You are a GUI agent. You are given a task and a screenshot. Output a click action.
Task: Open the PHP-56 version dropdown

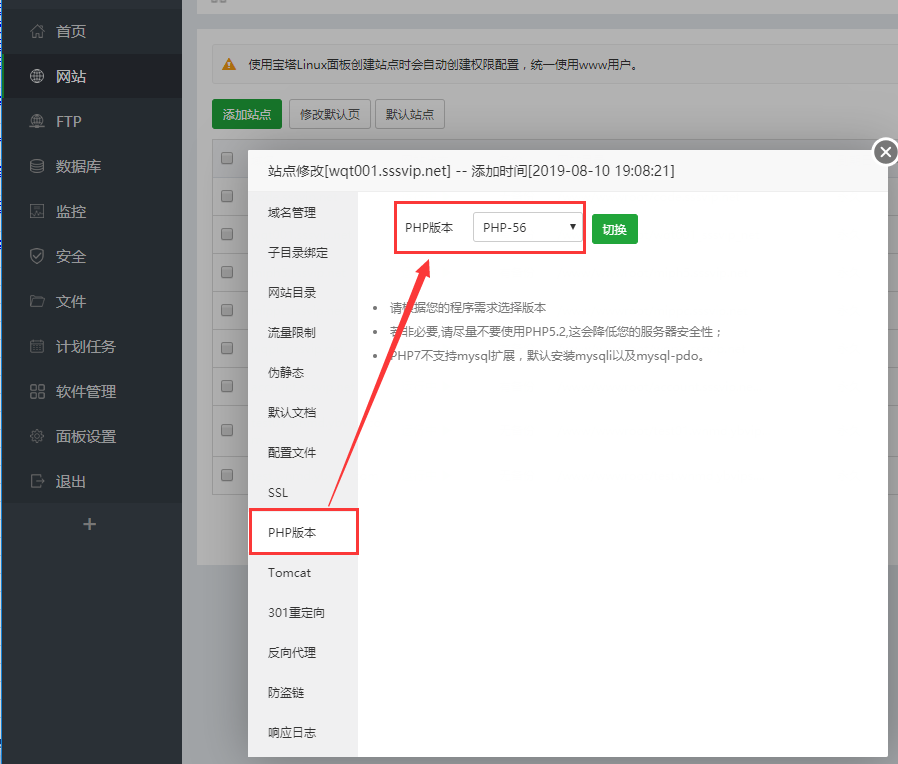(528, 228)
